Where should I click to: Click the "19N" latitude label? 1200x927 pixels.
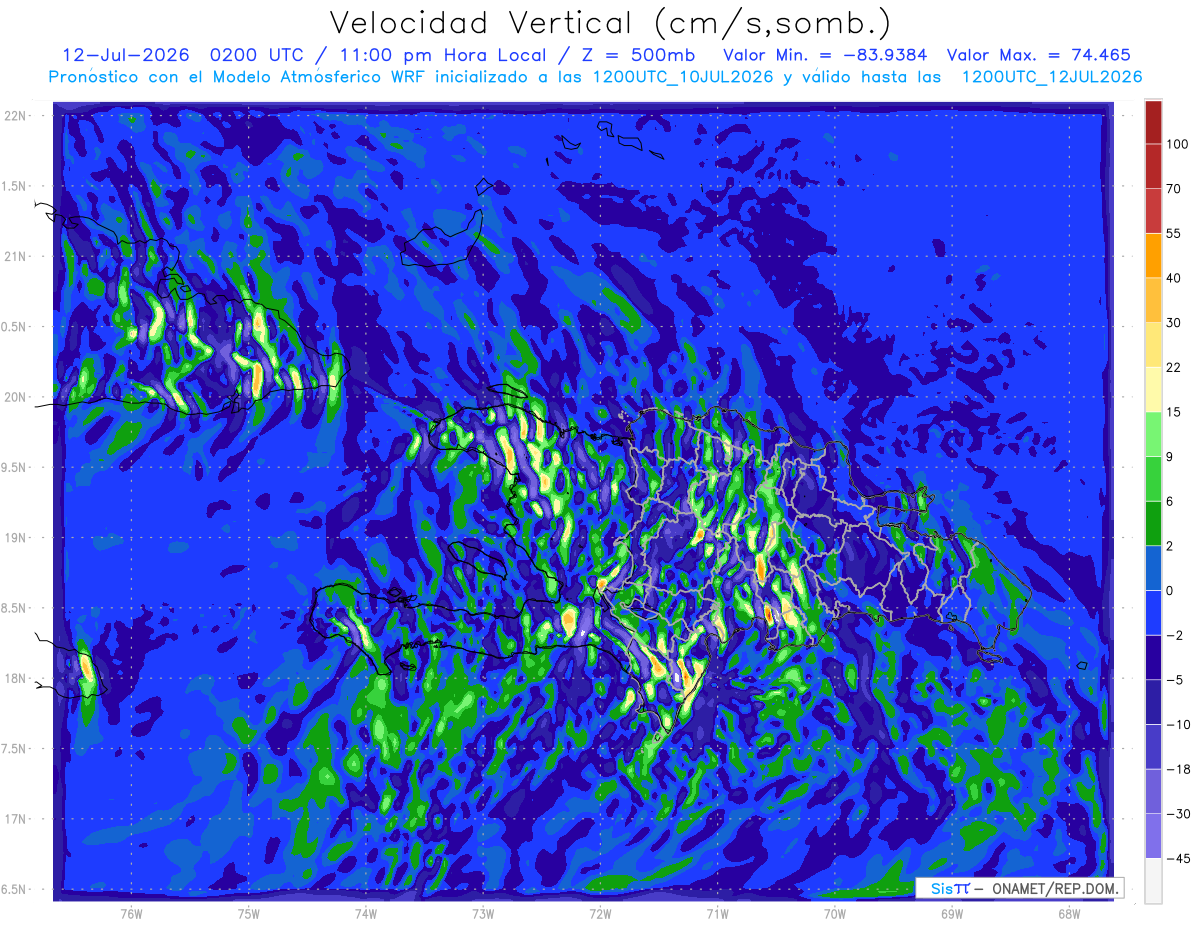(17, 538)
